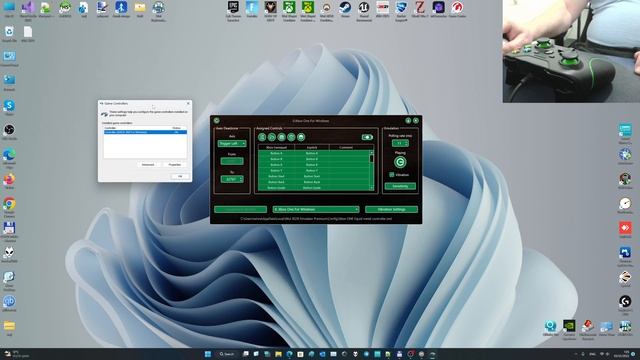This screenshot has width=640, height=360.
Task: Select the Button Start row in gamepad column
Action: point(276,176)
